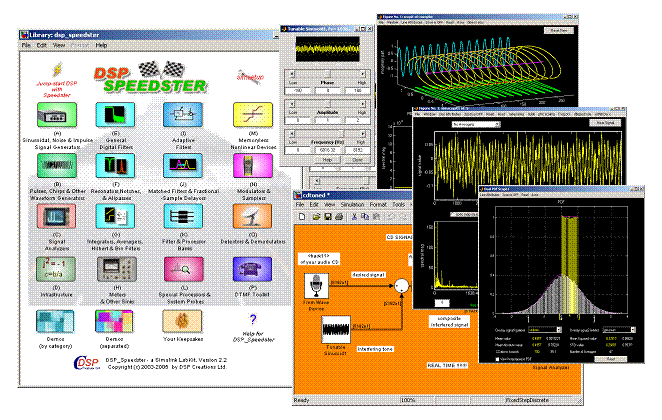Open Detectors & Demodulators library icon
This screenshot has width=662, height=420.
tap(252, 216)
